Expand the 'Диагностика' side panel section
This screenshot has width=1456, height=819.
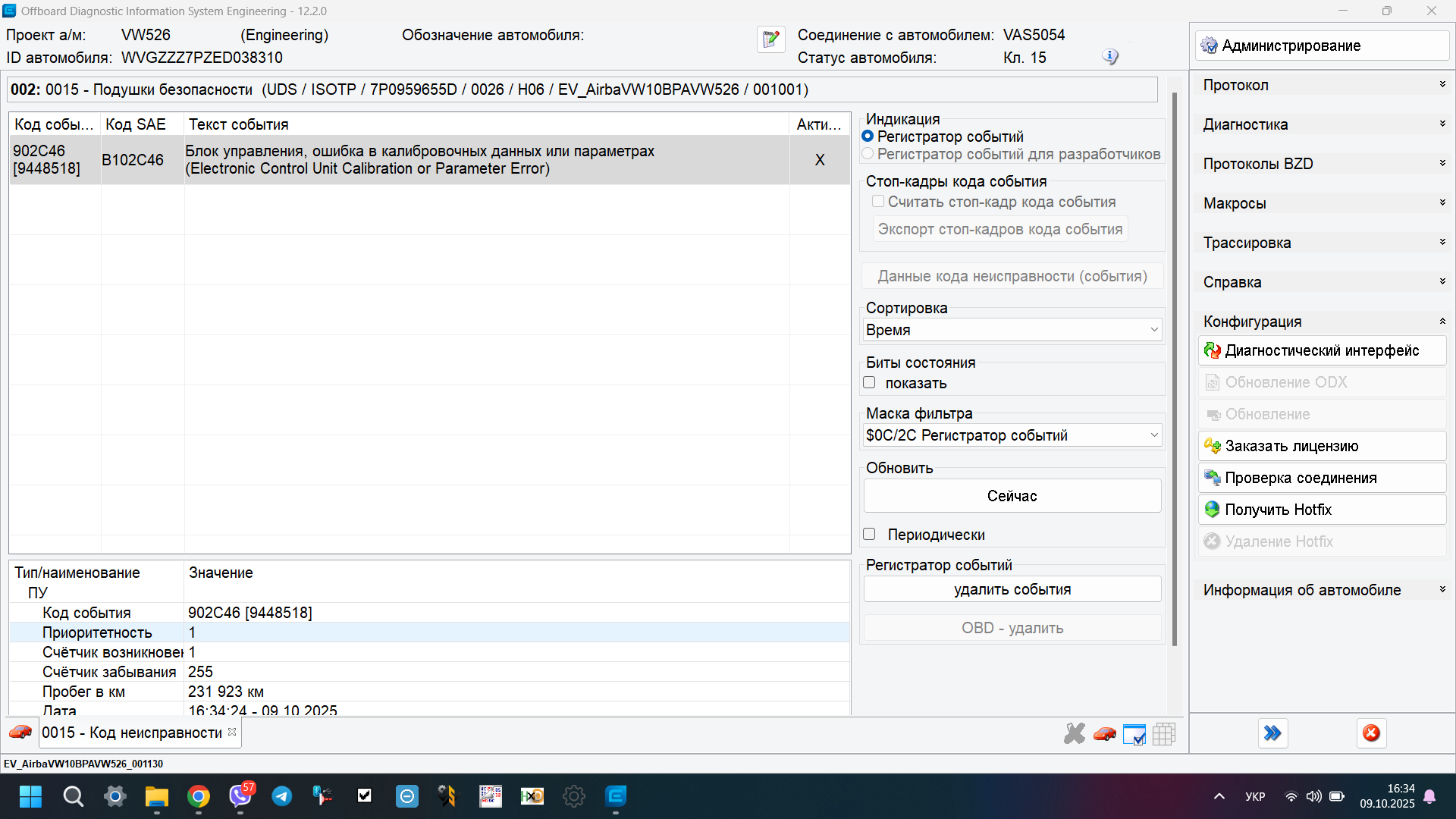1323,124
